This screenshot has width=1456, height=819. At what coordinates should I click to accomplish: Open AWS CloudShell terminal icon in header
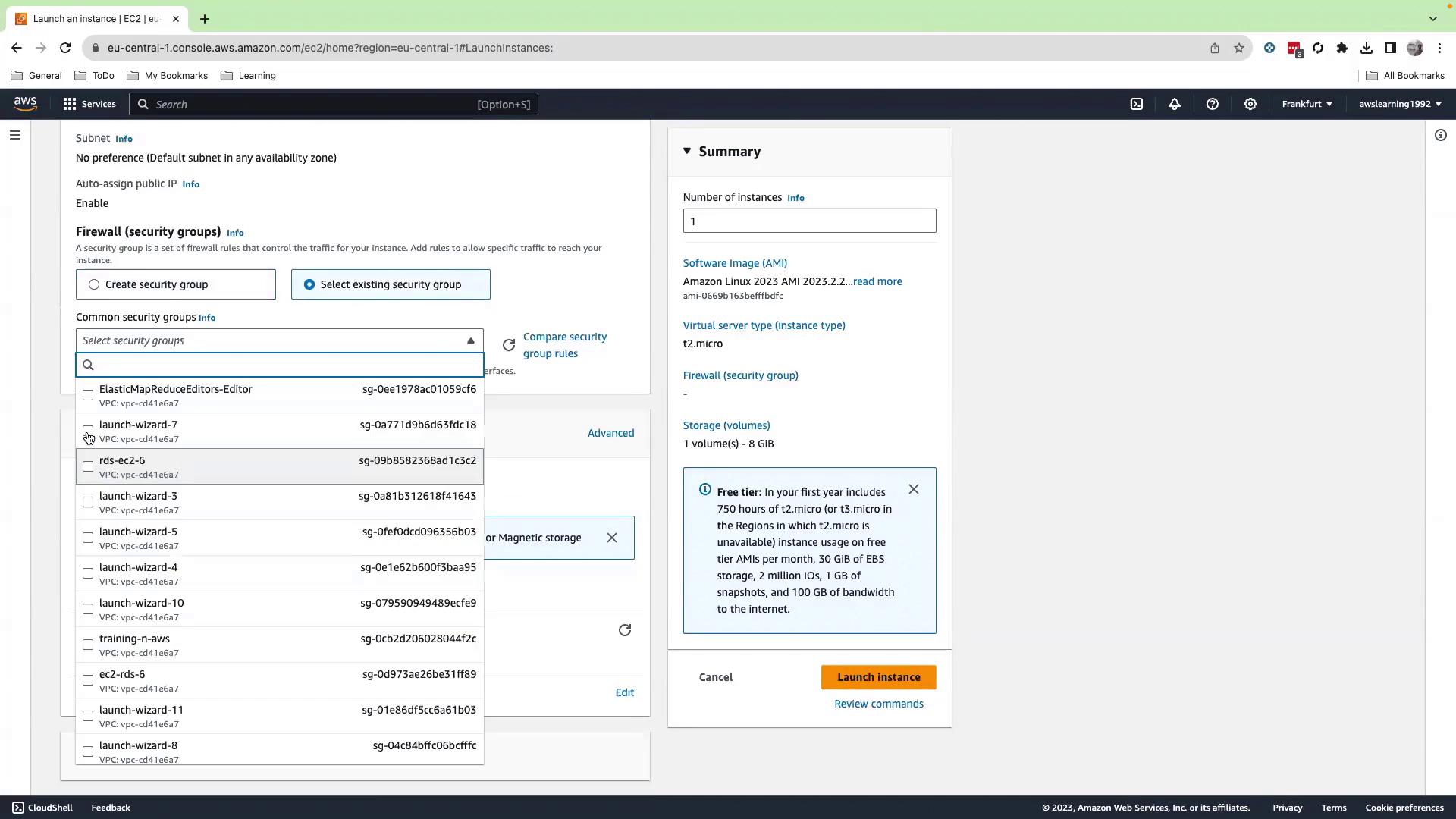1136,104
